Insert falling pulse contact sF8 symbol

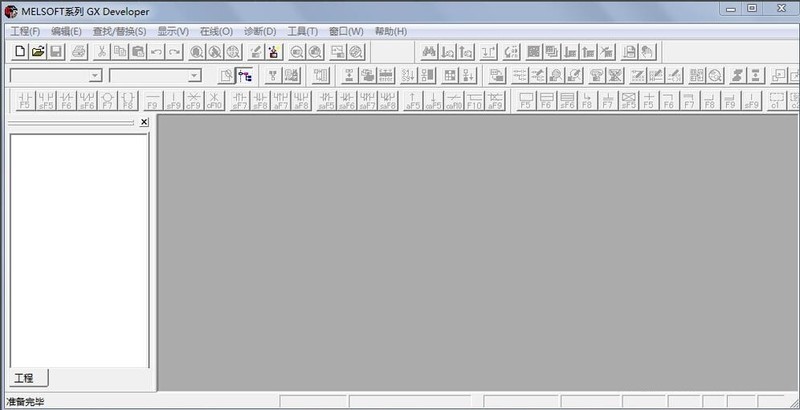[260, 100]
